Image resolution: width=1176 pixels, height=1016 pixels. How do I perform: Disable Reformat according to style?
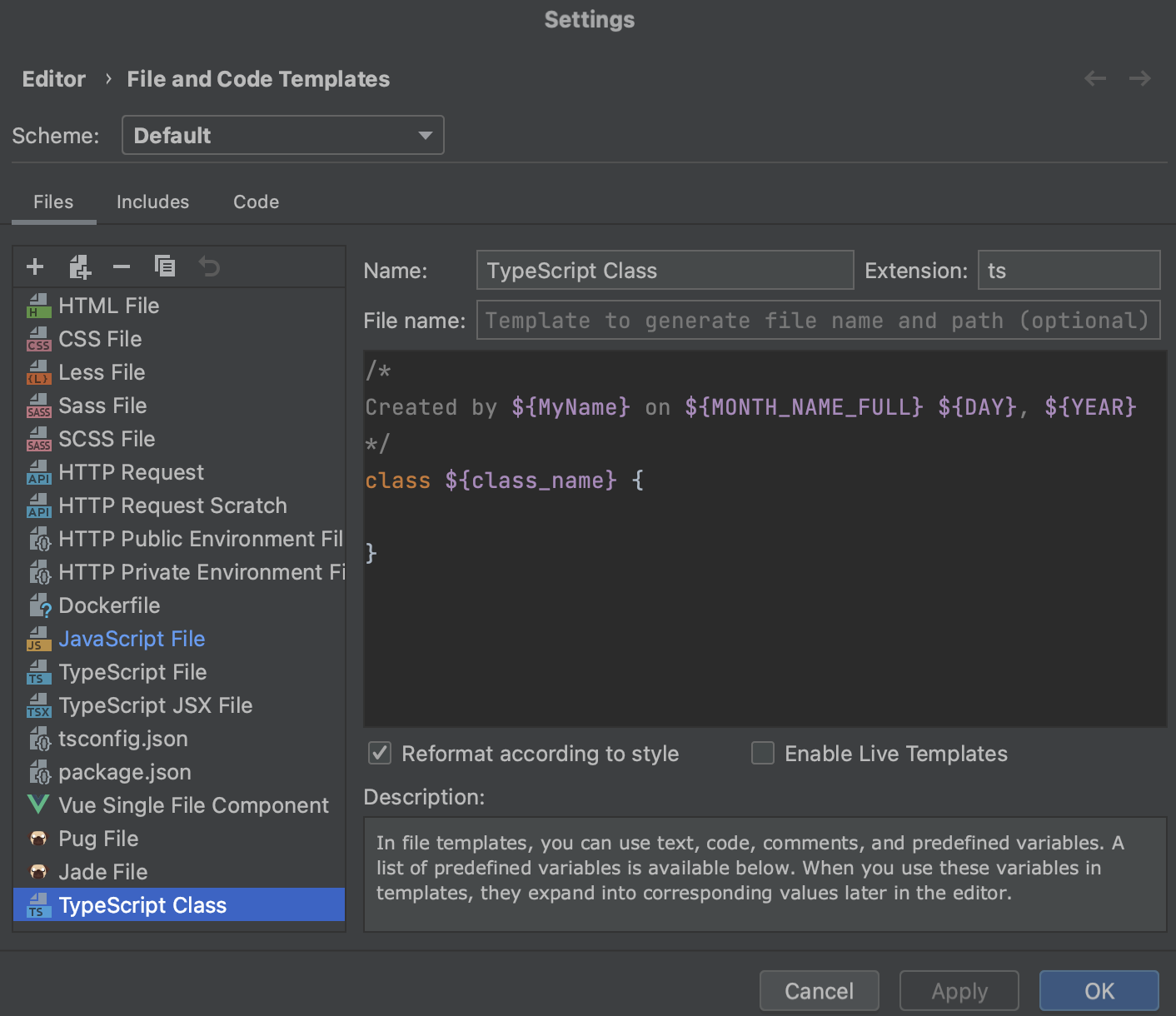[x=380, y=753]
